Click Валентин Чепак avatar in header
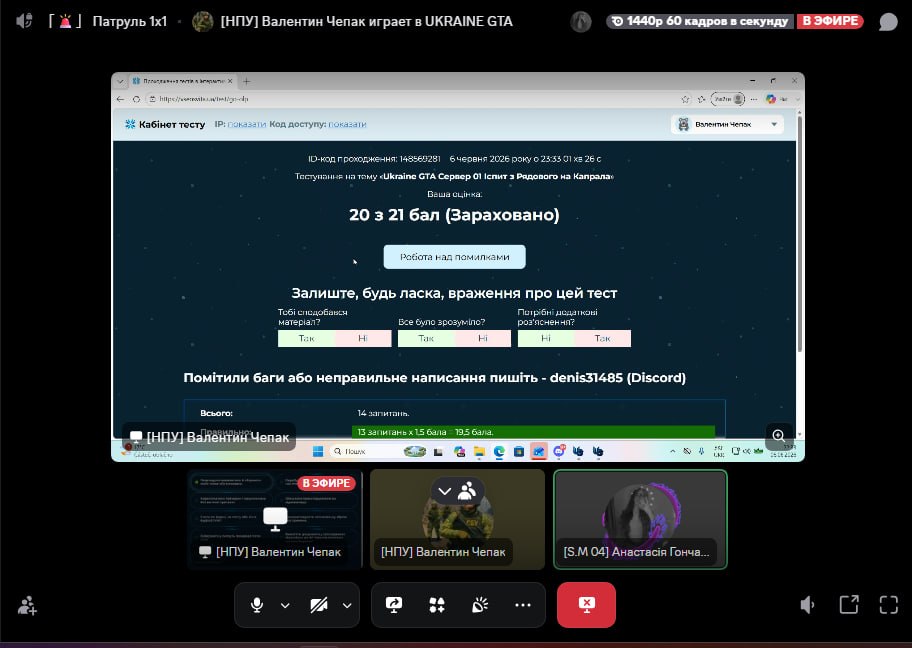Screen dimensions: 912x648 [x=202, y=22]
